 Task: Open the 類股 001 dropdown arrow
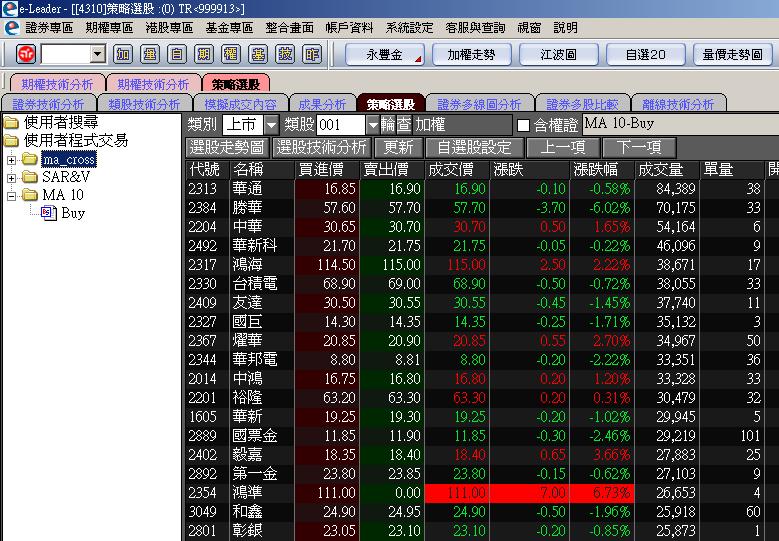[373, 125]
